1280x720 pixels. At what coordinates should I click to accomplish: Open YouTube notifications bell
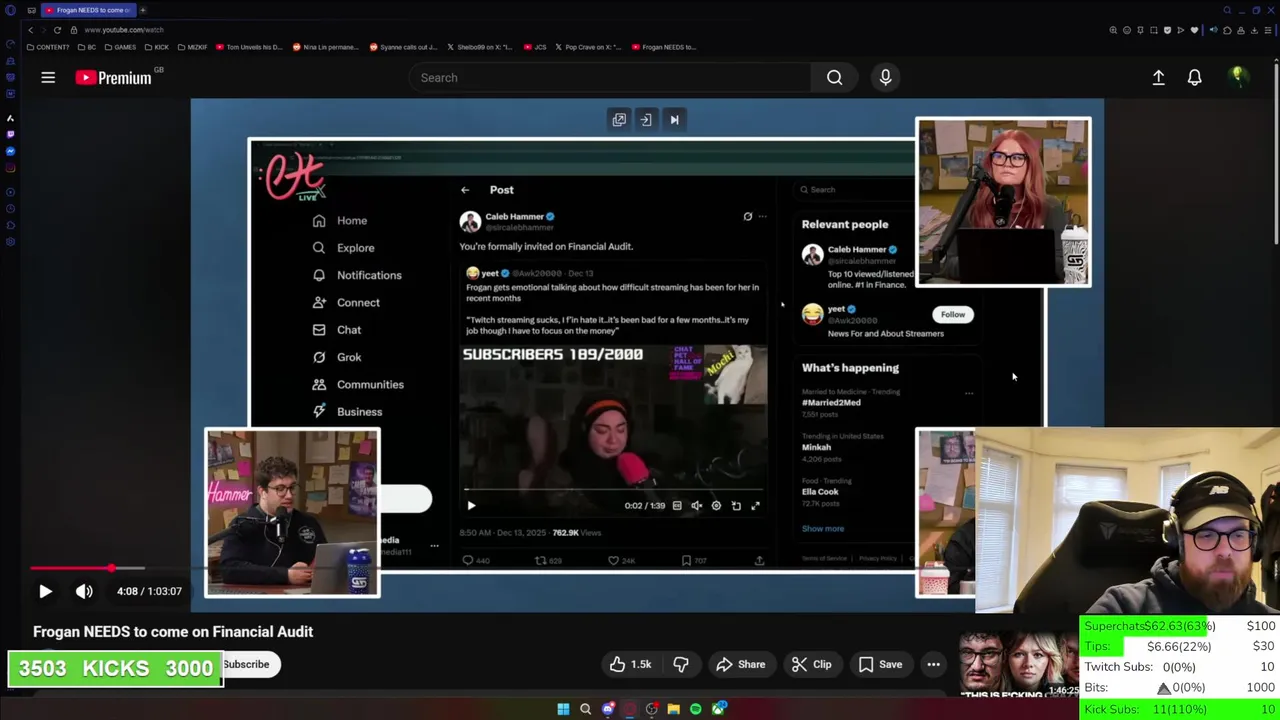click(1194, 77)
